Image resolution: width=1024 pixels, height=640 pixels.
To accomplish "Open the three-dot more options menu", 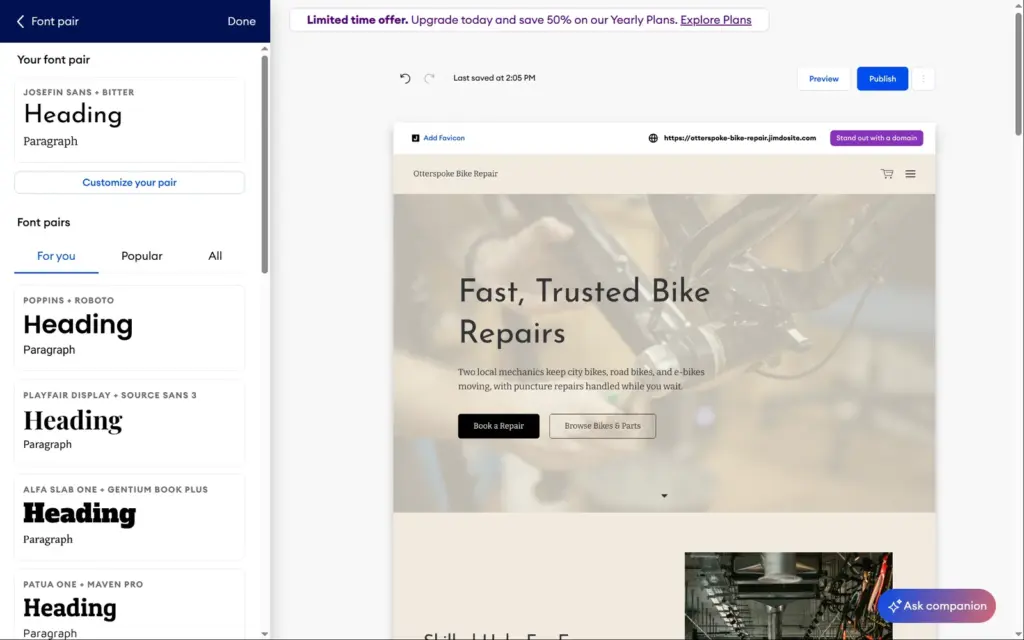I will point(923,78).
